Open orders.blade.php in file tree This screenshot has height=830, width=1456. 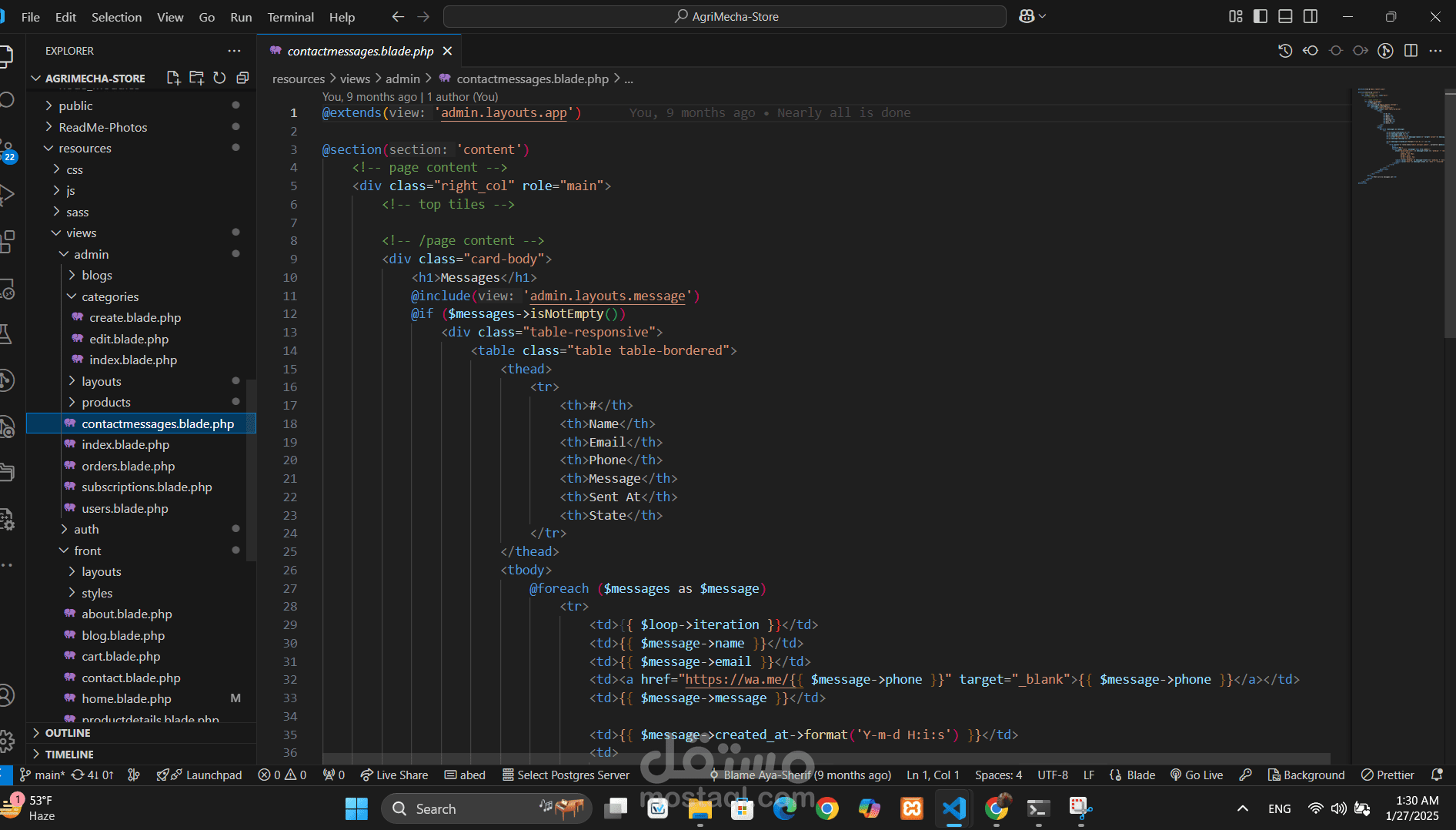pos(128,466)
